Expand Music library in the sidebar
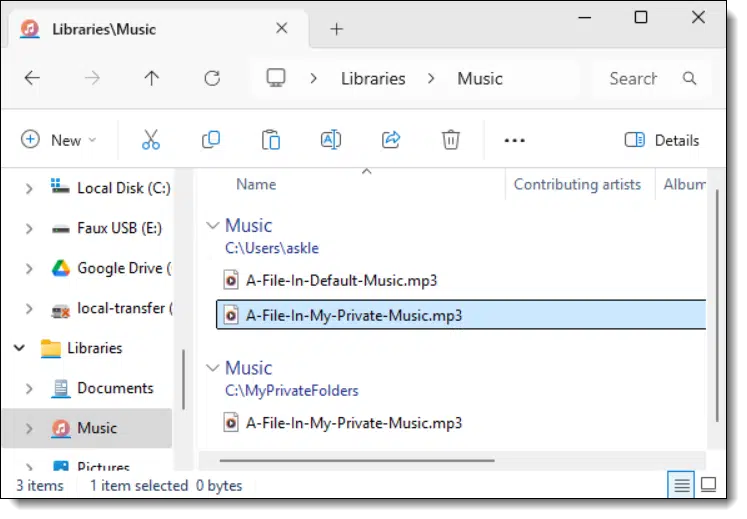 click(29, 429)
